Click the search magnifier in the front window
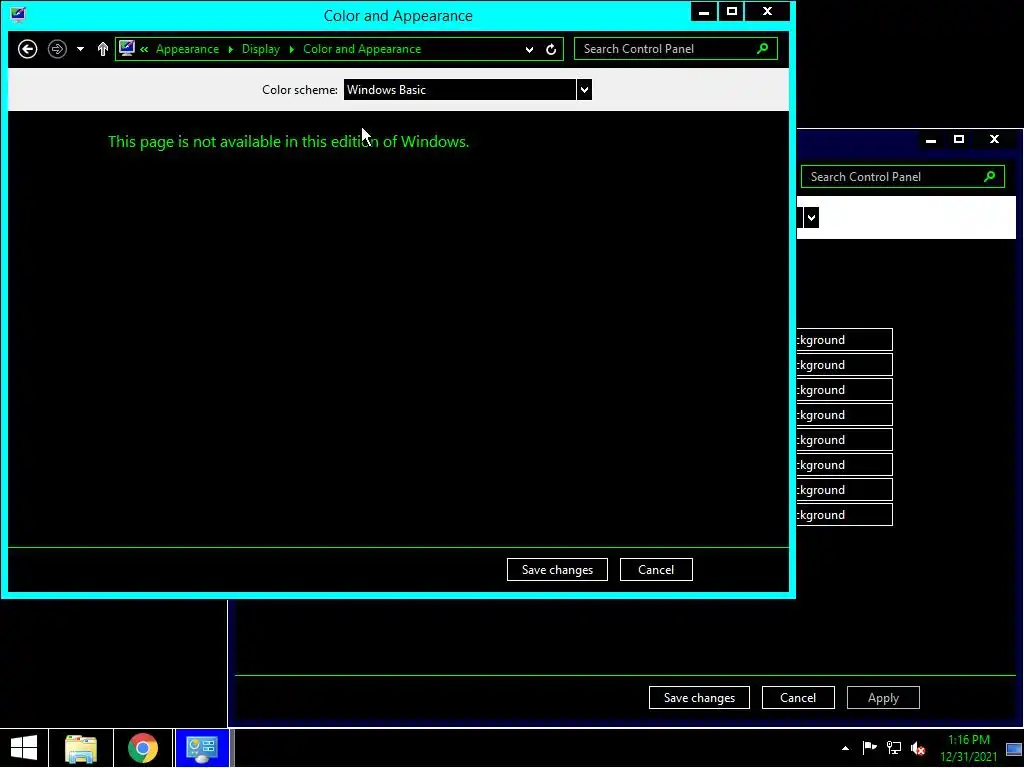Viewport: 1024px width, 768px height. (x=762, y=48)
